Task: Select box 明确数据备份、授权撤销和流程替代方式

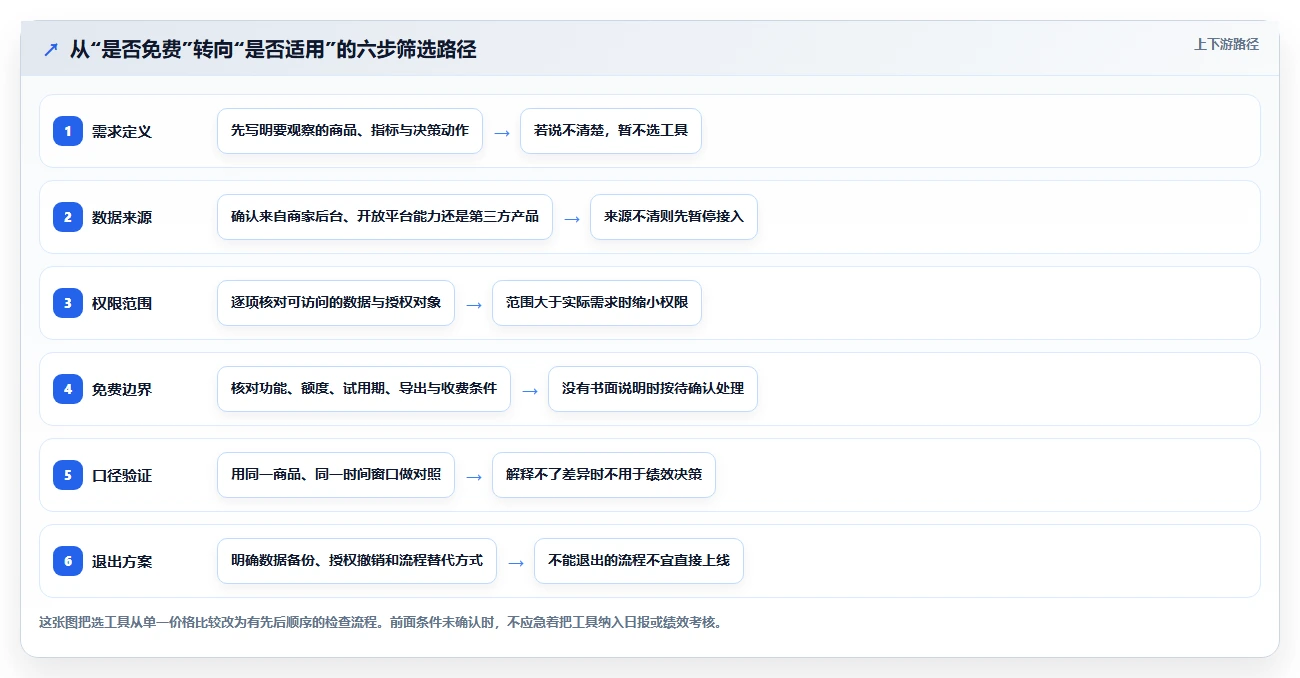Action: point(357,561)
